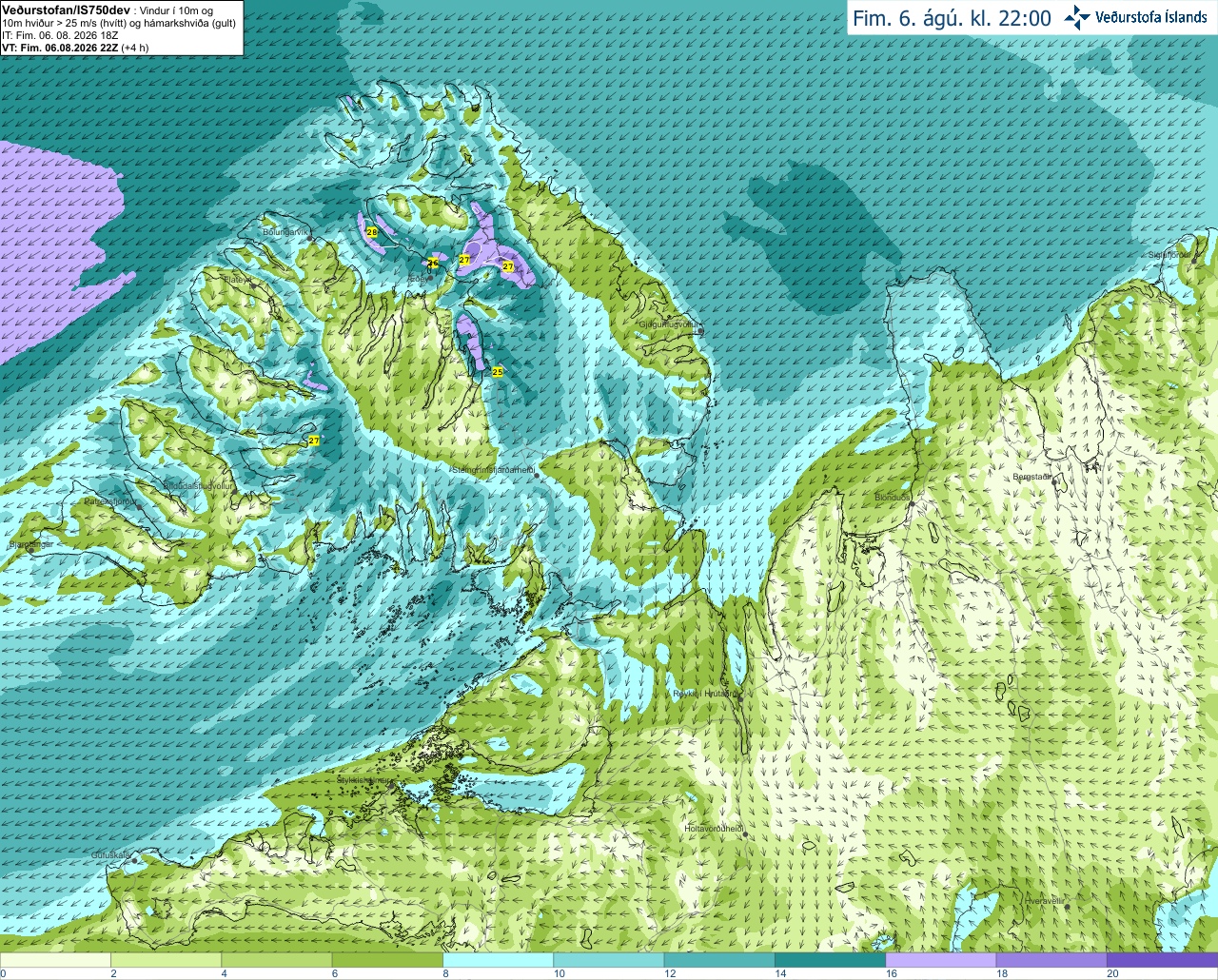Click the yellow 28 gust marker
The height and width of the screenshot is (980, 1218).
(371, 232)
